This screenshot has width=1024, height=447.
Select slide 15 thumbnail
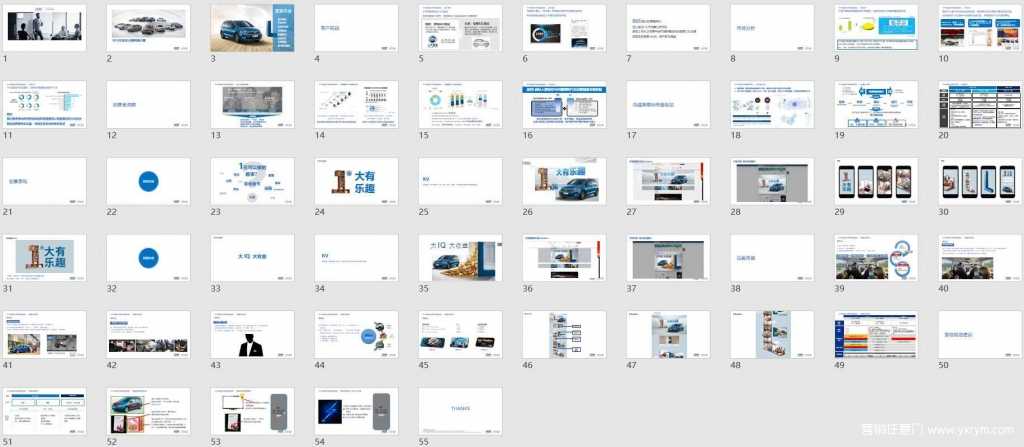[460, 105]
